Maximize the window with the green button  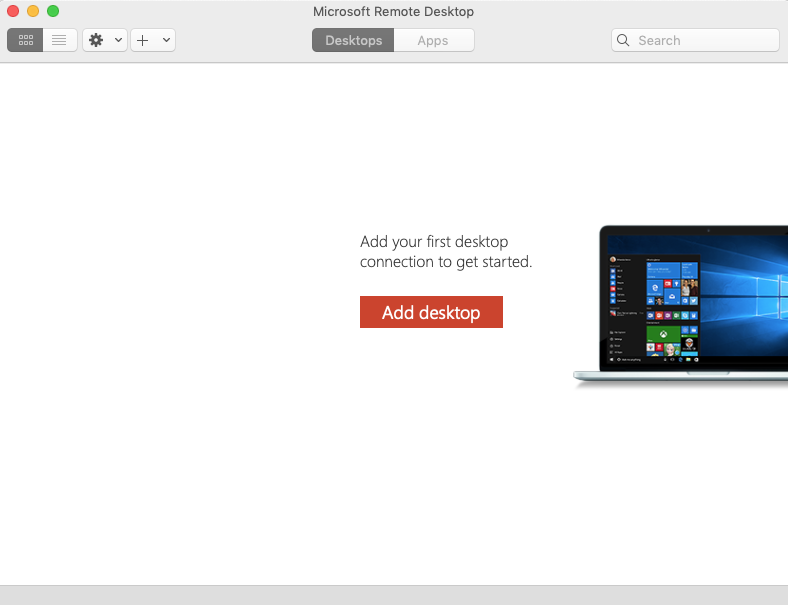click(53, 11)
